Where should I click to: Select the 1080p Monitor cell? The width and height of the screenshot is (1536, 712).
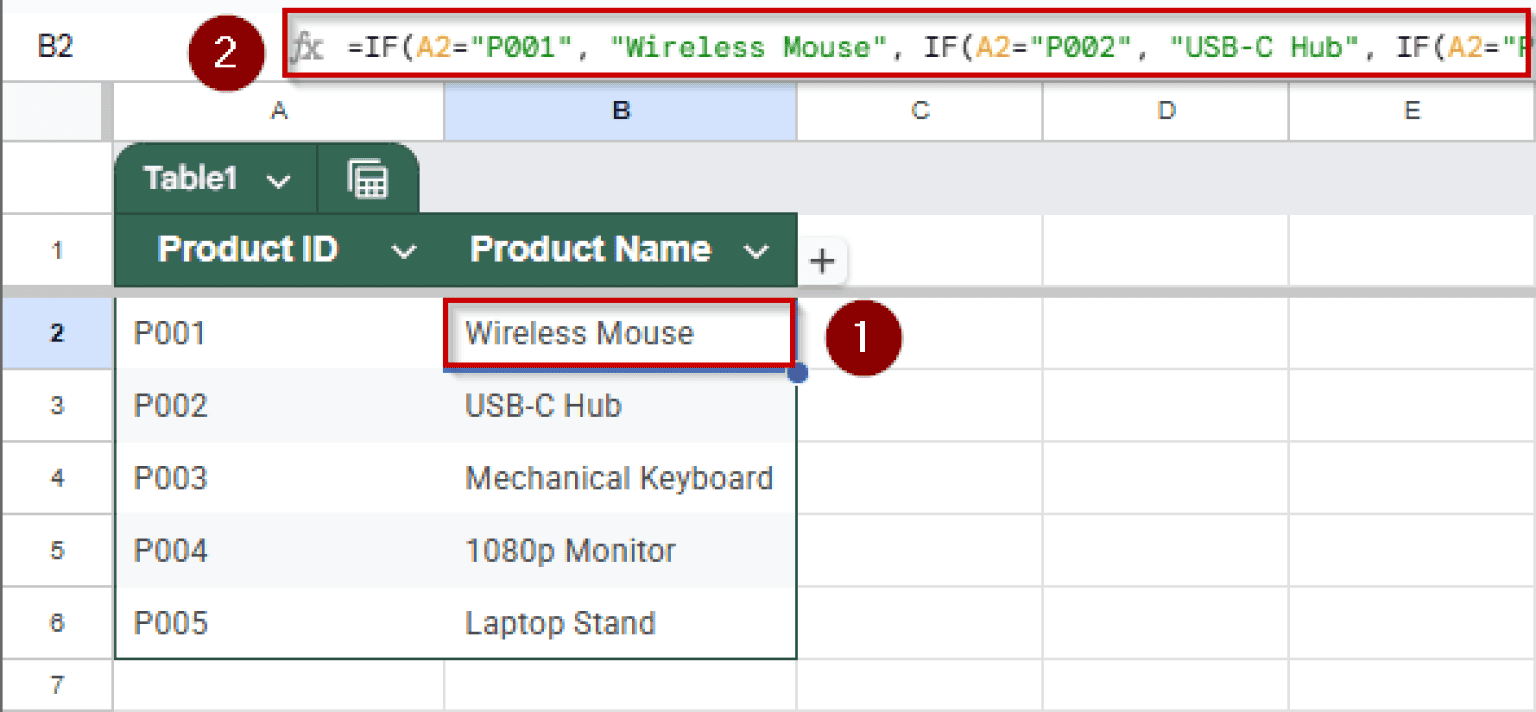[620, 550]
